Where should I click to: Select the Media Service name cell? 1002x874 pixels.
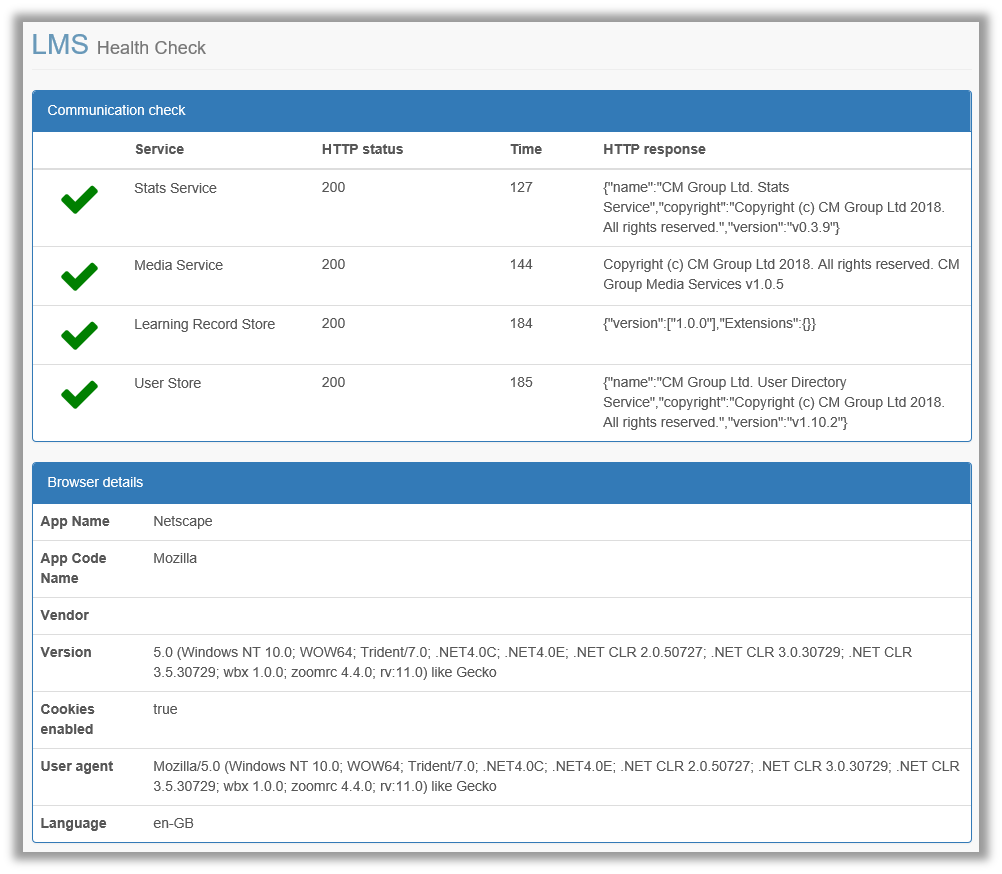pos(178,265)
